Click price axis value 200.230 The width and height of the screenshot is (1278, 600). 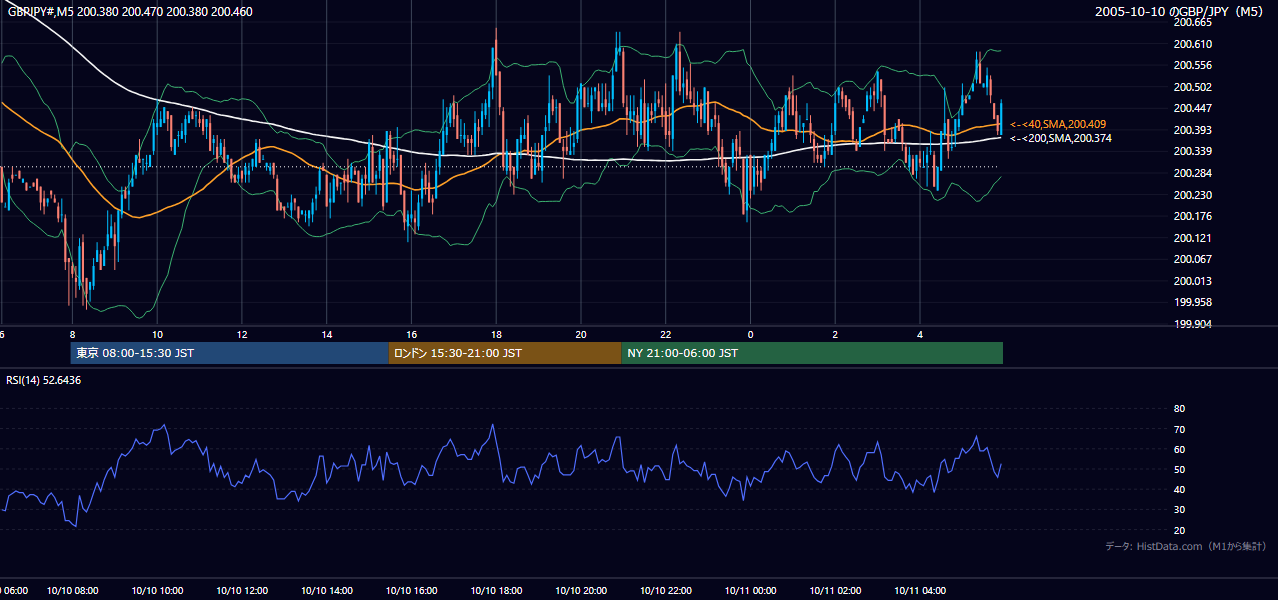click(1192, 195)
